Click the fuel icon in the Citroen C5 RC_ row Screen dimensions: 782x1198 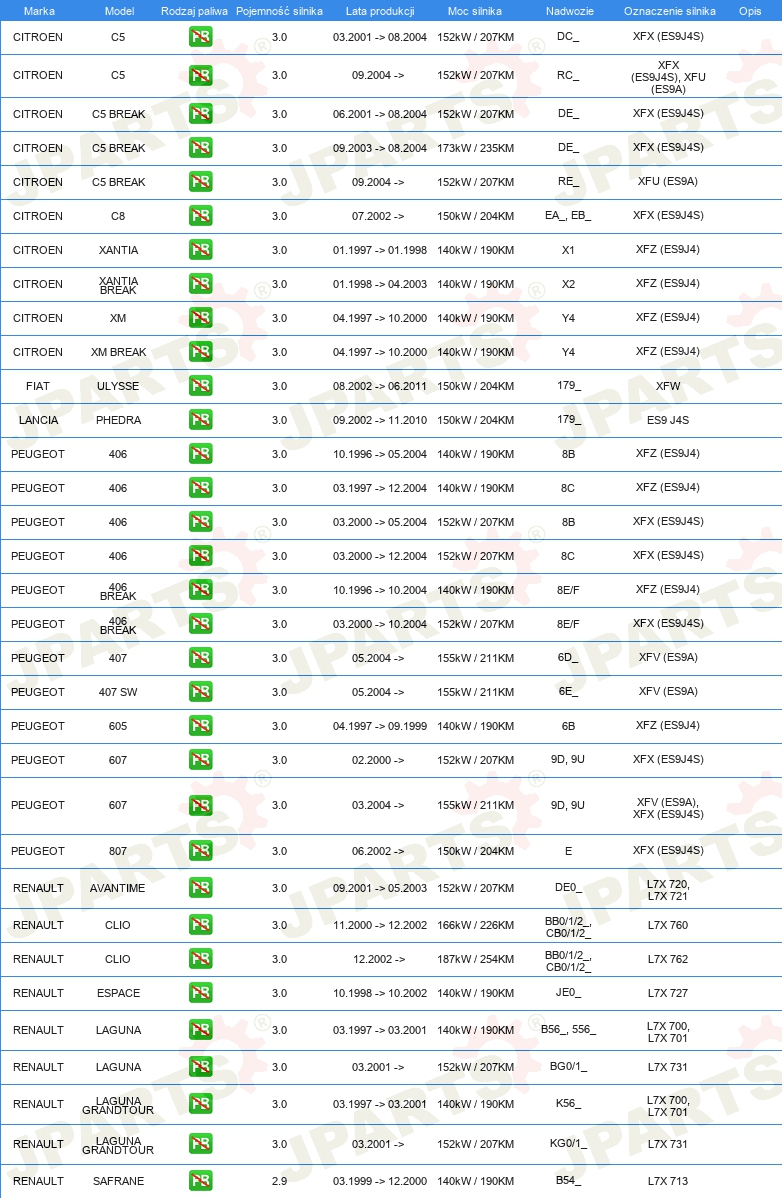pyautogui.click(x=201, y=76)
